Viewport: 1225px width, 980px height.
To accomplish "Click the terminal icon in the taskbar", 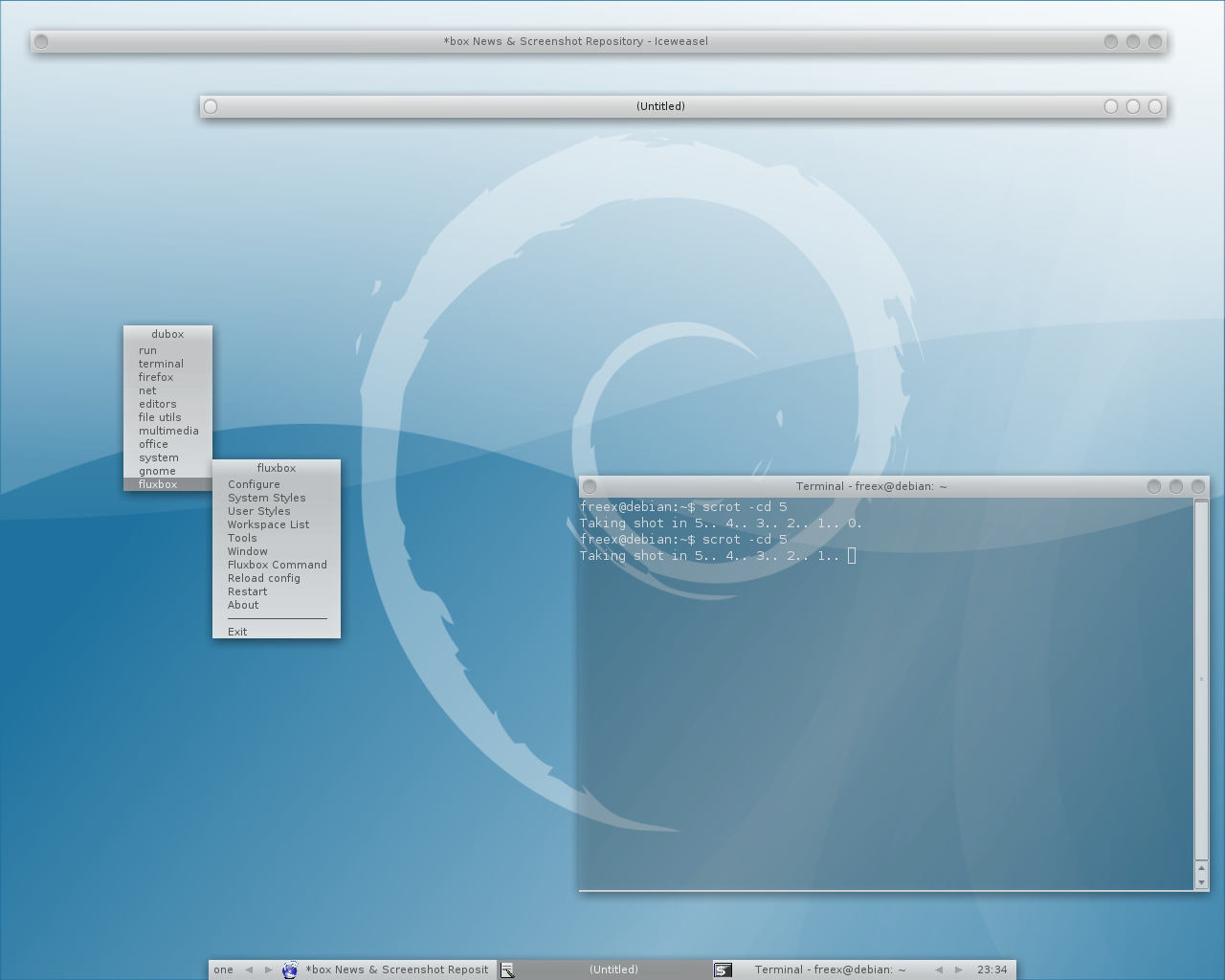I will pyautogui.click(x=724, y=969).
